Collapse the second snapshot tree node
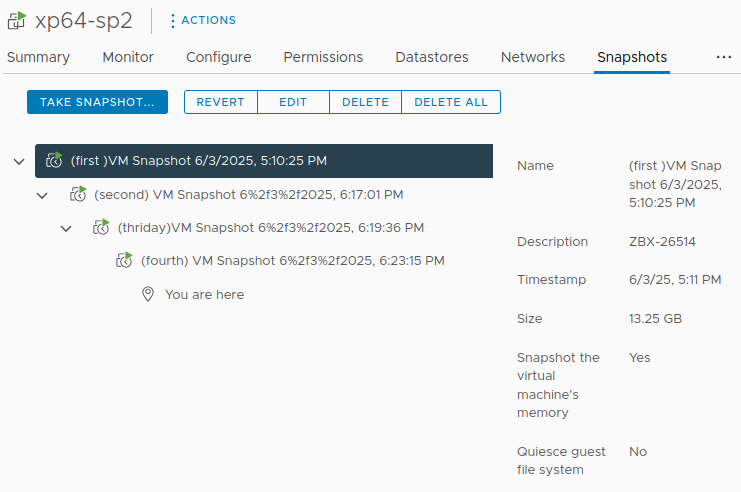 pyautogui.click(x=42, y=195)
